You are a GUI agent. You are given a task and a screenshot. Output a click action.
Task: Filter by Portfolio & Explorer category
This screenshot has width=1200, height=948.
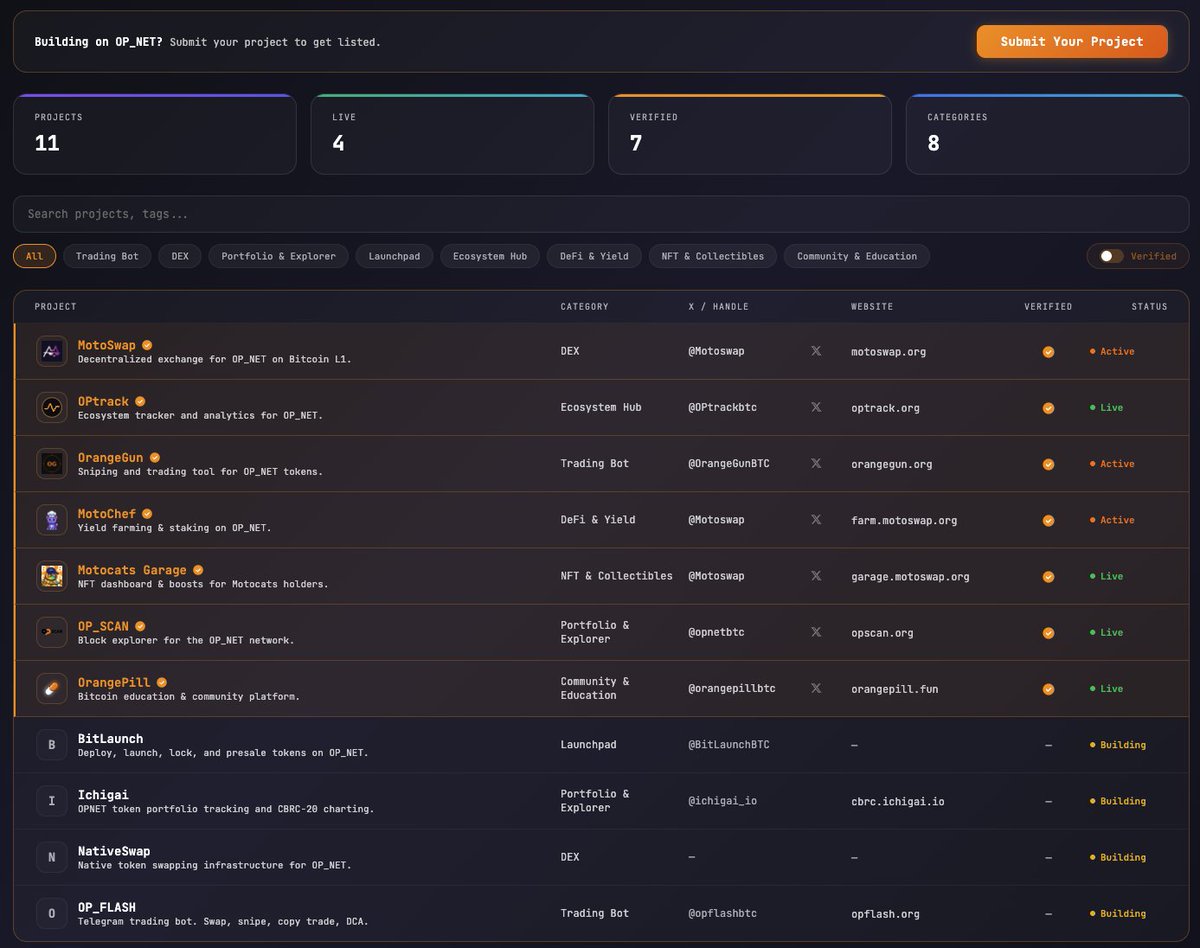tap(279, 256)
